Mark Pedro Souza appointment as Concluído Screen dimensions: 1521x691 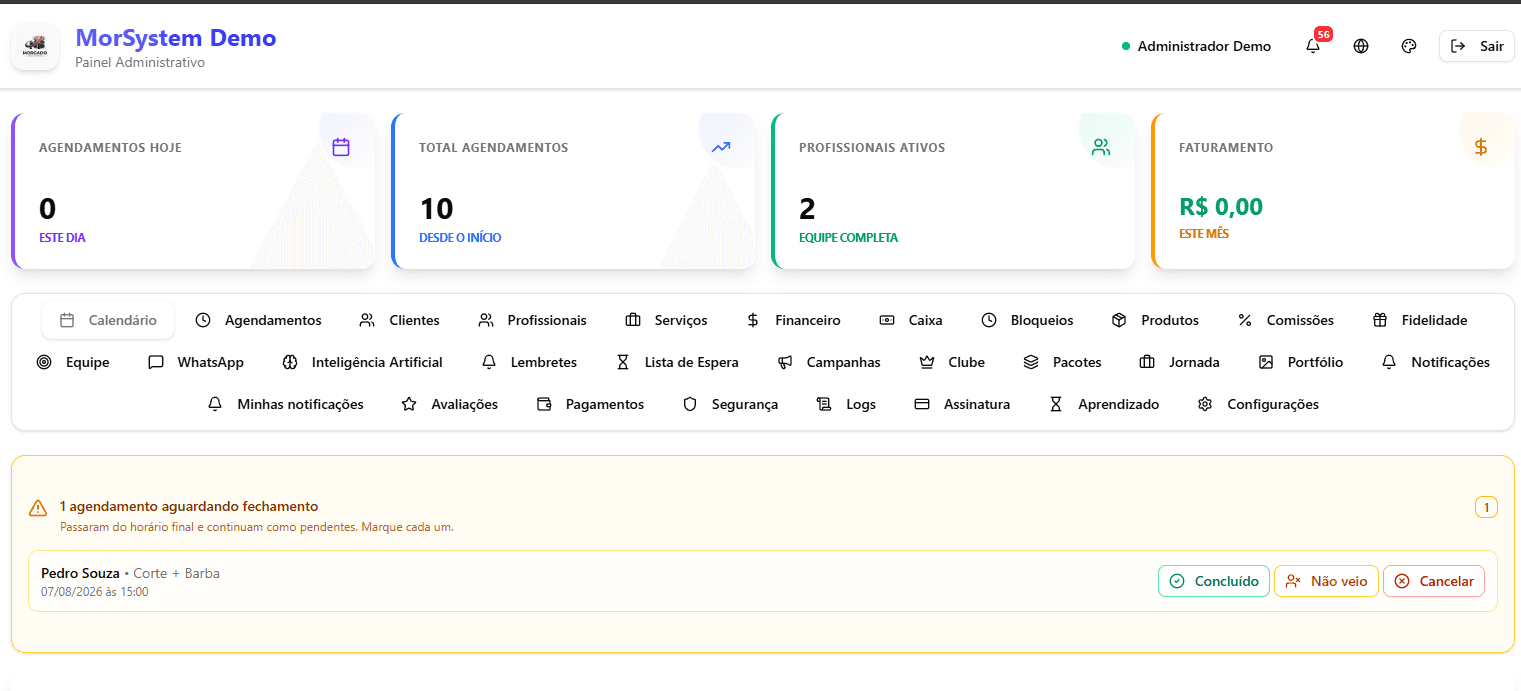pos(1214,581)
